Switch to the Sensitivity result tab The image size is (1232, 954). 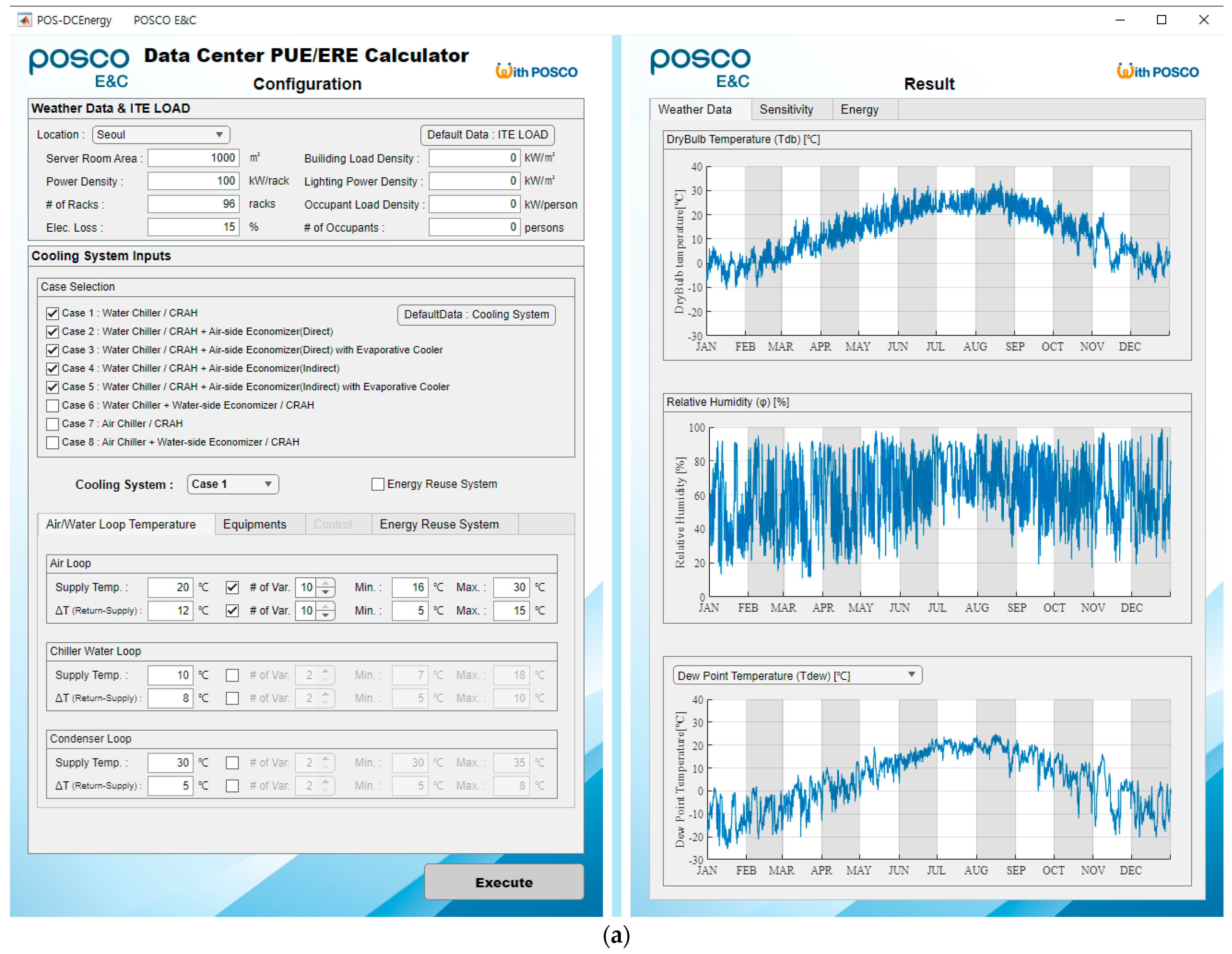(x=786, y=109)
